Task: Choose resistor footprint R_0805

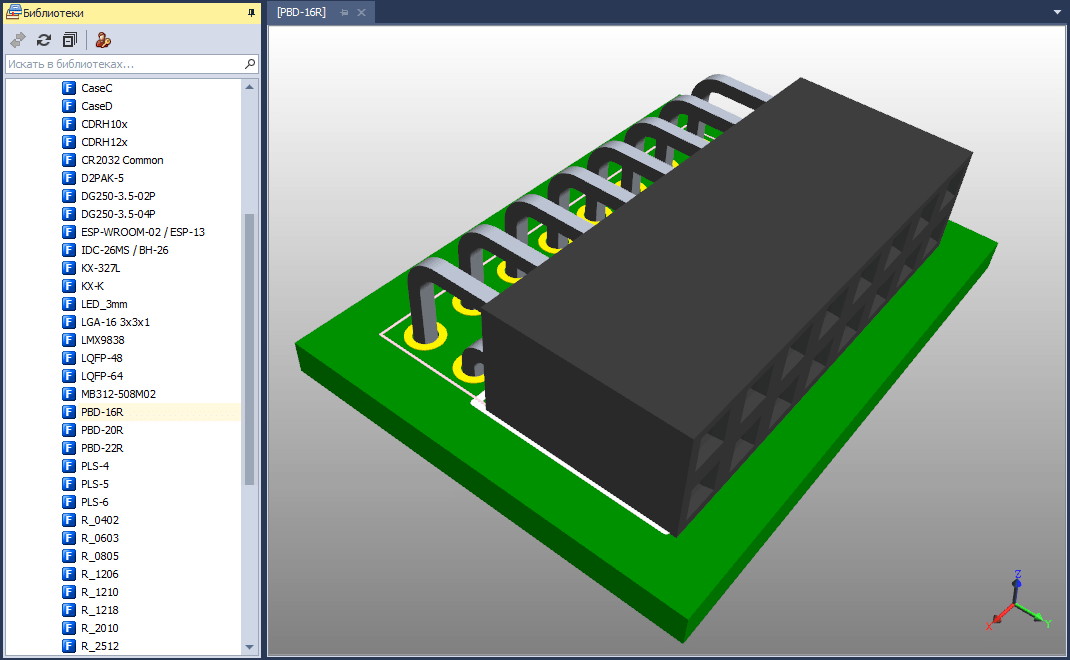Action: click(x=100, y=556)
